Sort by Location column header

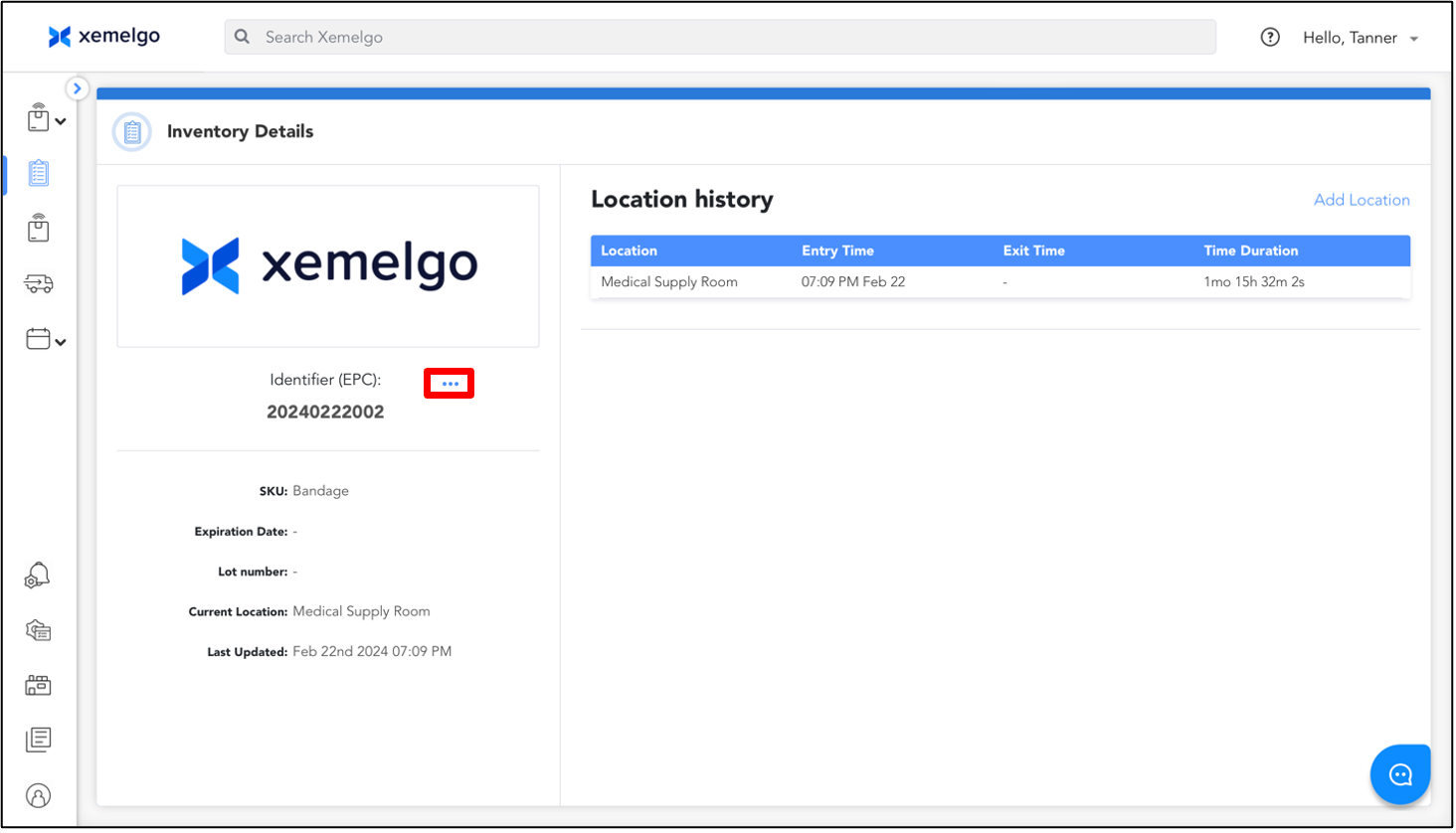point(629,250)
